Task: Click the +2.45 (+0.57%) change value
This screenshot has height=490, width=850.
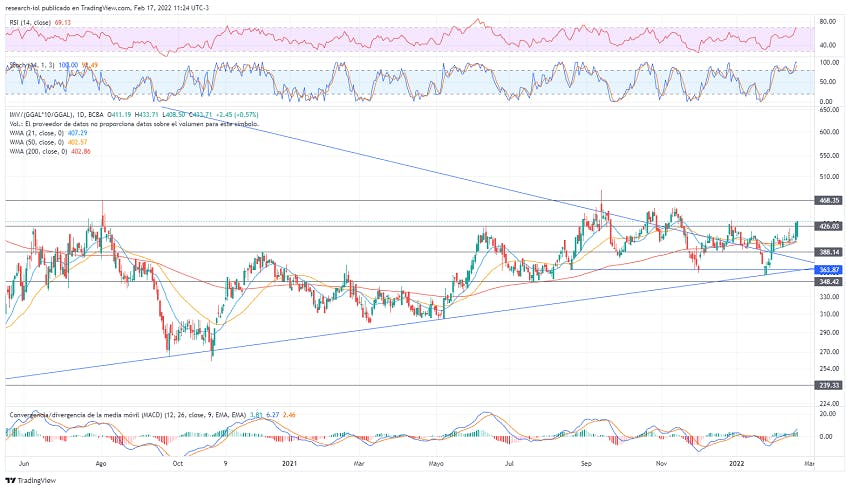Action: (237, 115)
